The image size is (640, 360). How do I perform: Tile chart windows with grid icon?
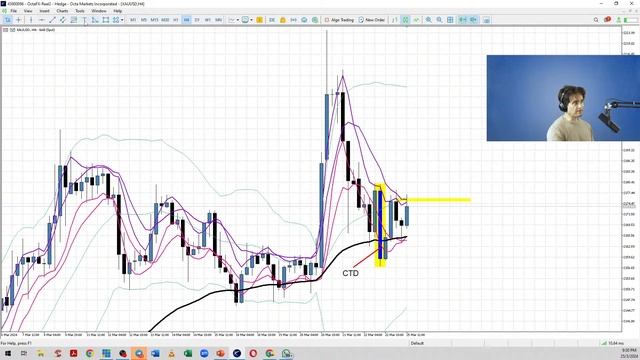pyautogui.click(x=450, y=20)
